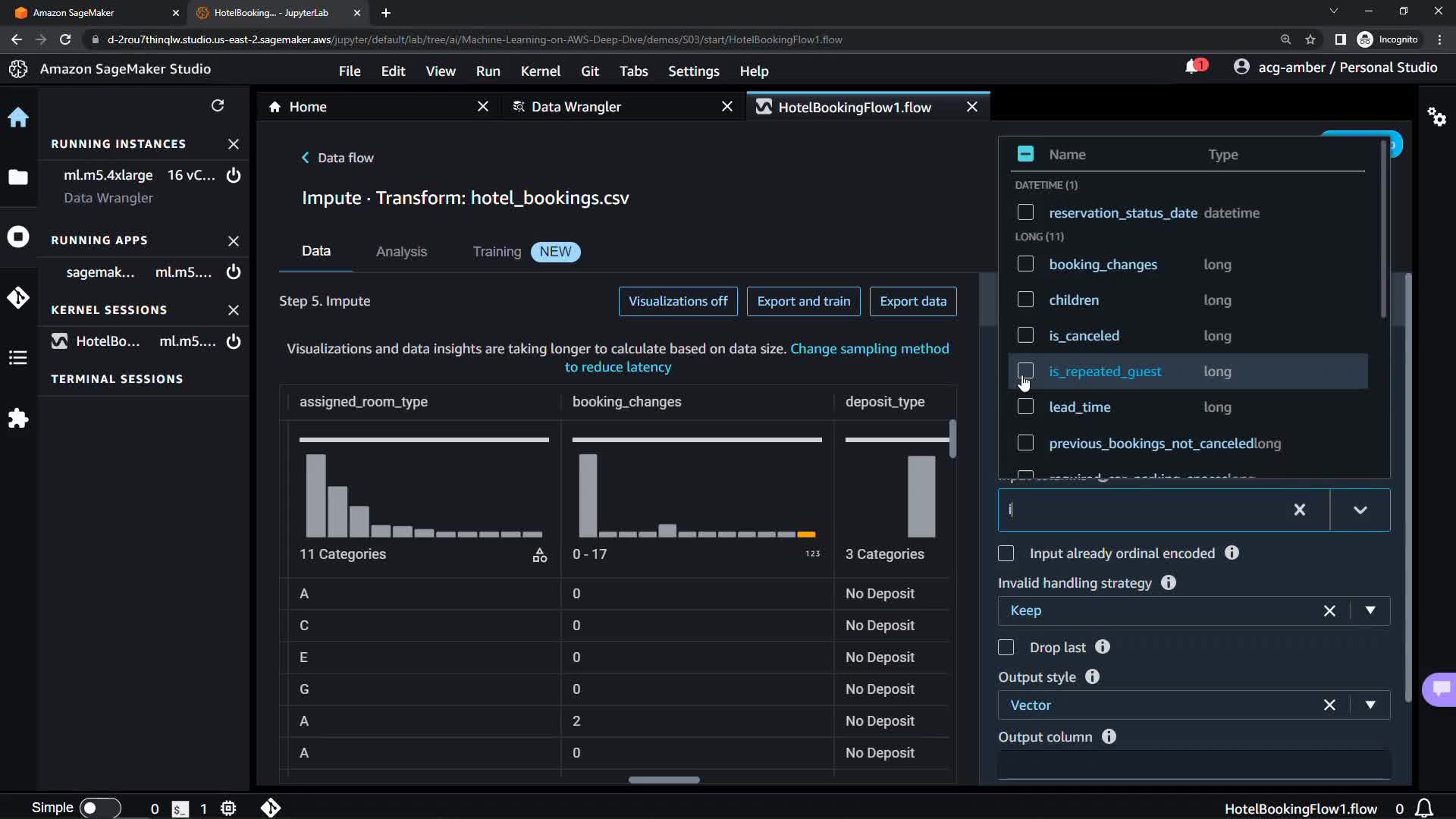1456x819 pixels.
Task: Shut down the ml.m5.4xlarge instance power icon
Action: (x=234, y=175)
